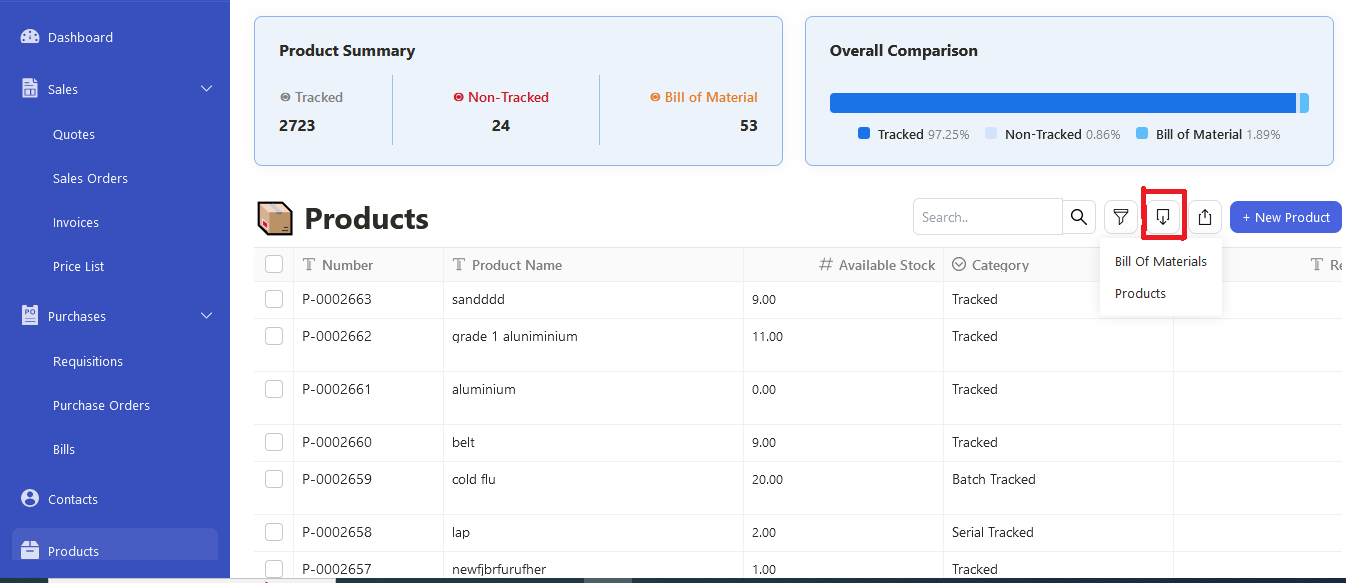Screen dimensions: 1346x583
Task: Click the search magnifier icon
Action: 1079,217
